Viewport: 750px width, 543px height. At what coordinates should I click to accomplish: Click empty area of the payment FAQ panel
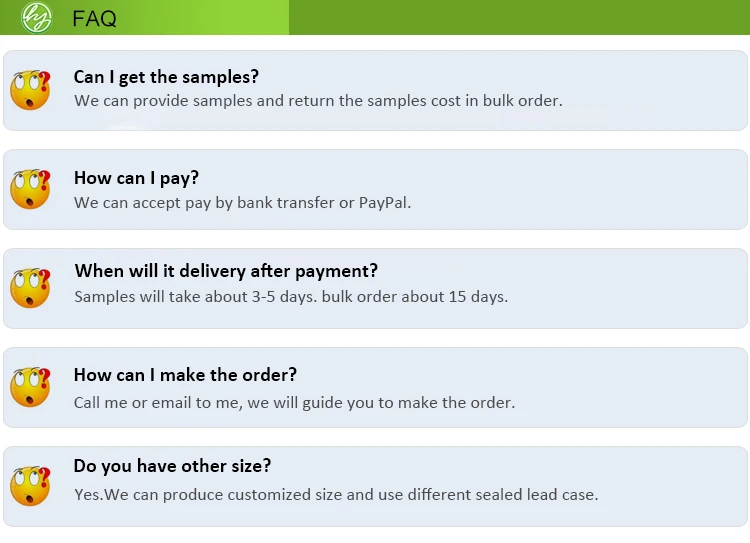[x=600, y=190]
